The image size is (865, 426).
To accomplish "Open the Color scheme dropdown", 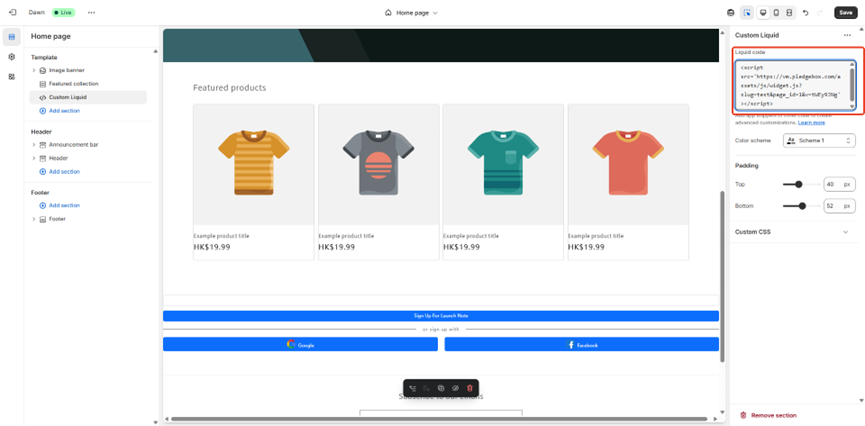I will (x=819, y=141).
